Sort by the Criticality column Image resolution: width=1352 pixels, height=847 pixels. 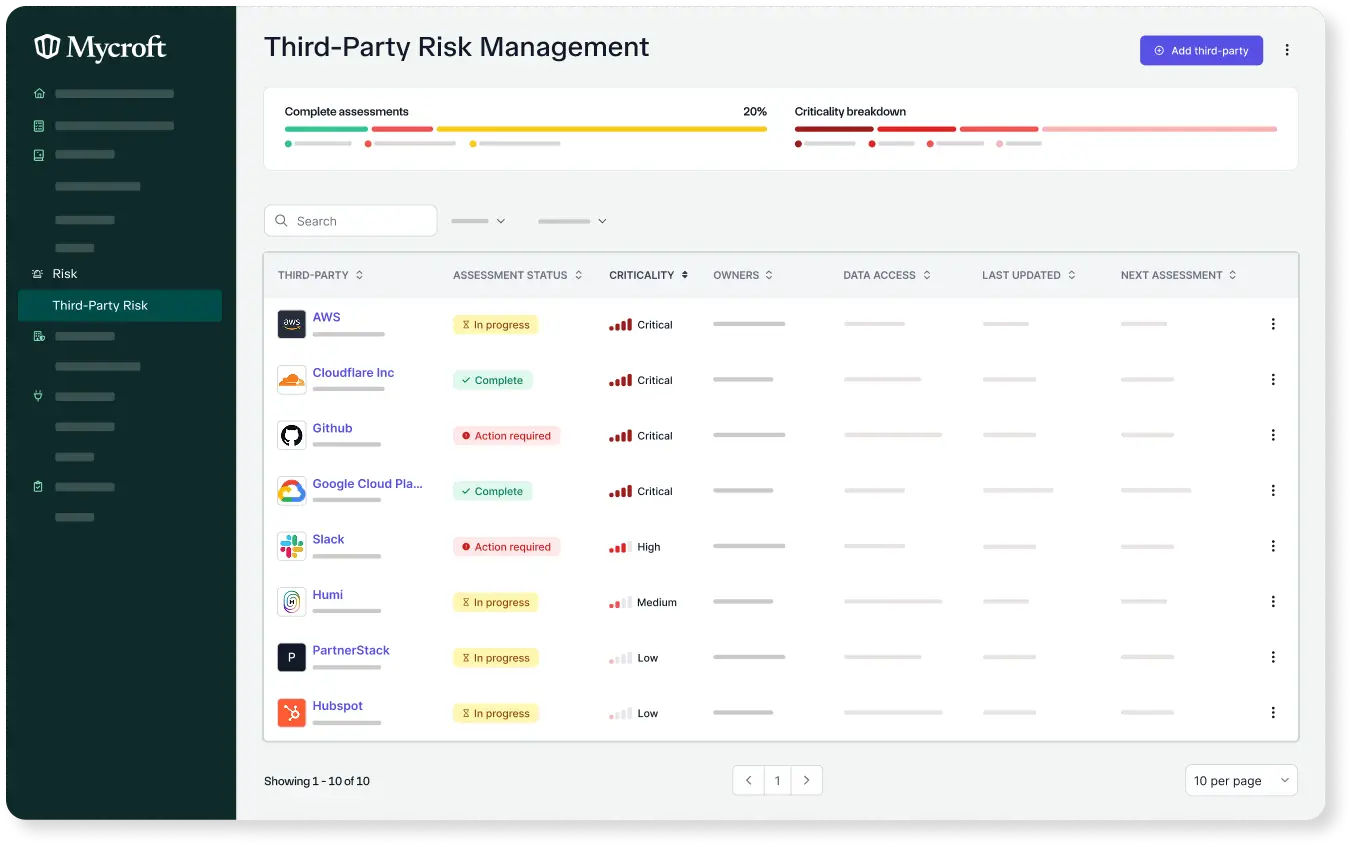click(x=649, y=275)
